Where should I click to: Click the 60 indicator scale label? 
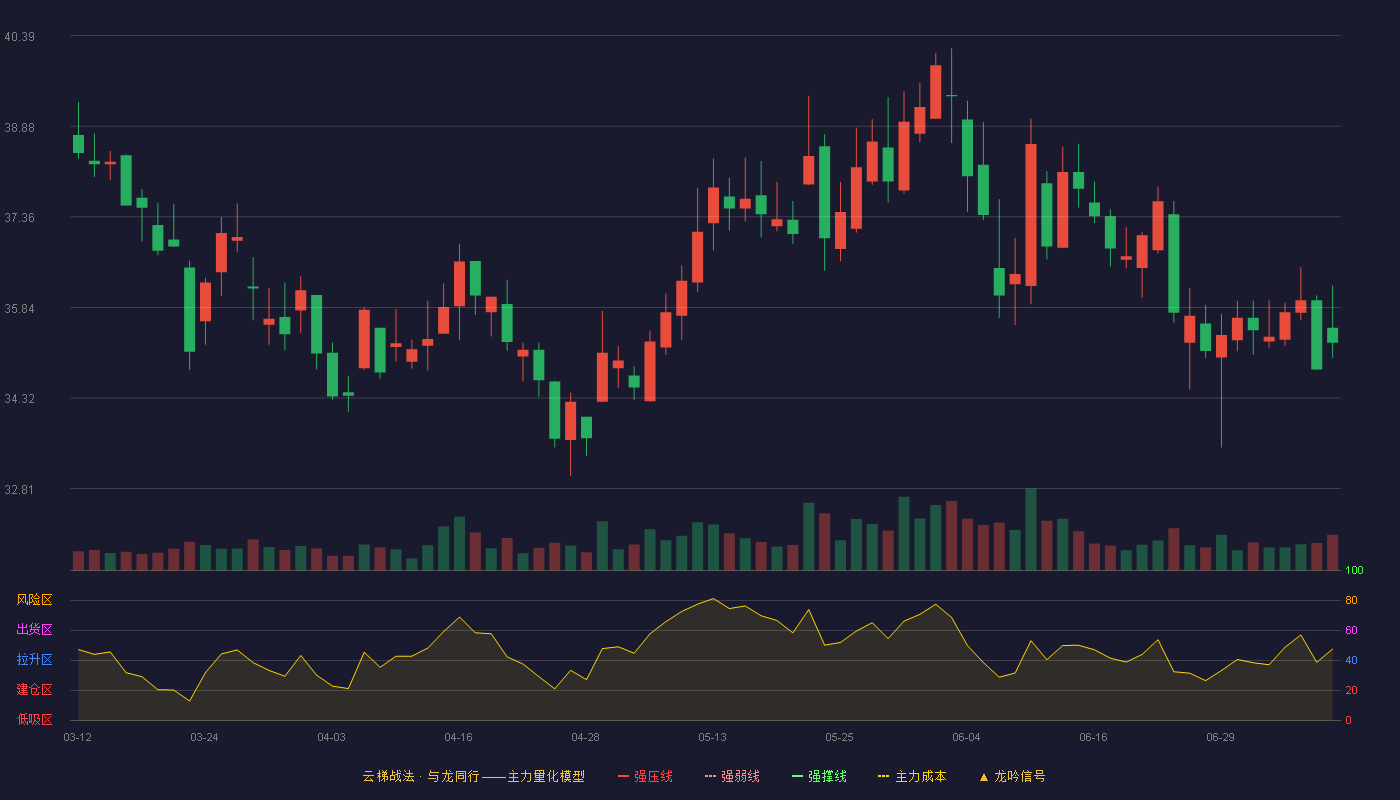[x=1351, y=630]
